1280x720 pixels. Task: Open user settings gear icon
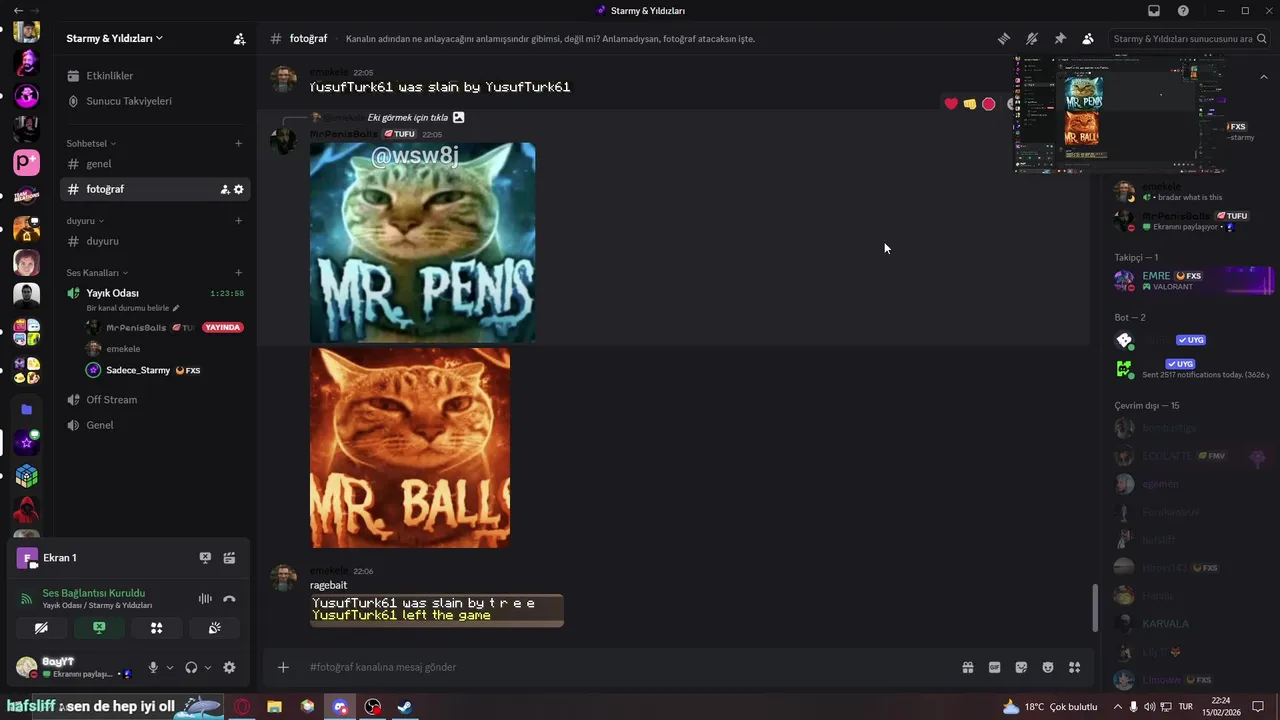(x=229, y=667)
